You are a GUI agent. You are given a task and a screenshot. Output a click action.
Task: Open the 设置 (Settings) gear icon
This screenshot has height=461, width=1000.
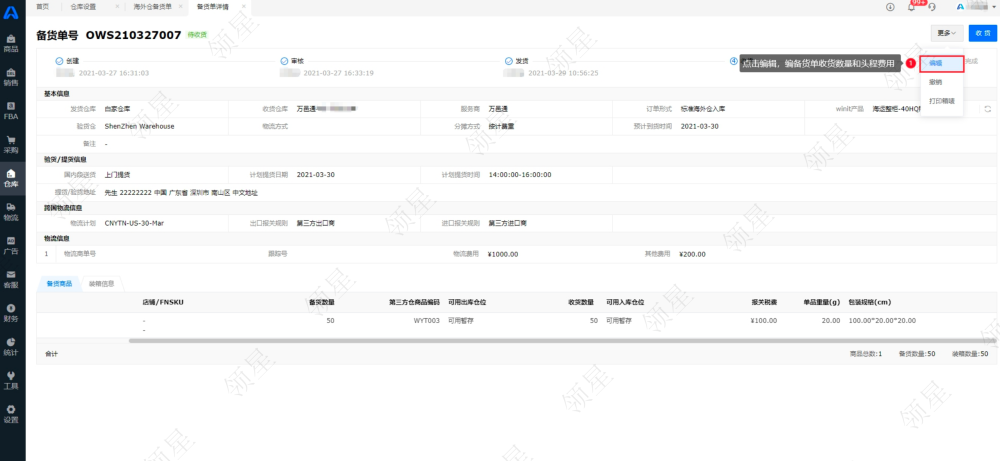pyautogui.click(x=11, y=414)
